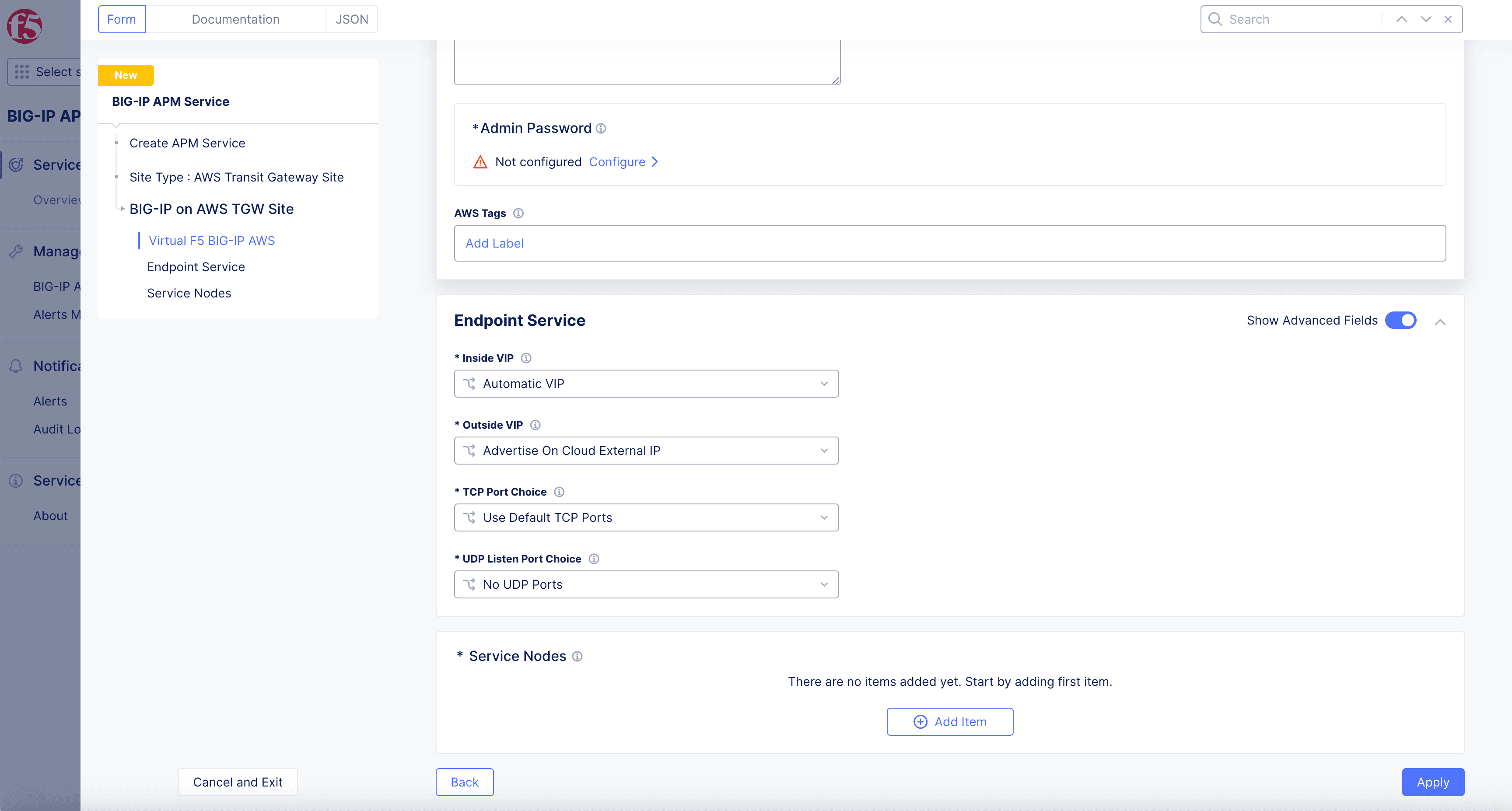
Task: Click the Outside VIP info icon
Action: [x=535, y=425]
